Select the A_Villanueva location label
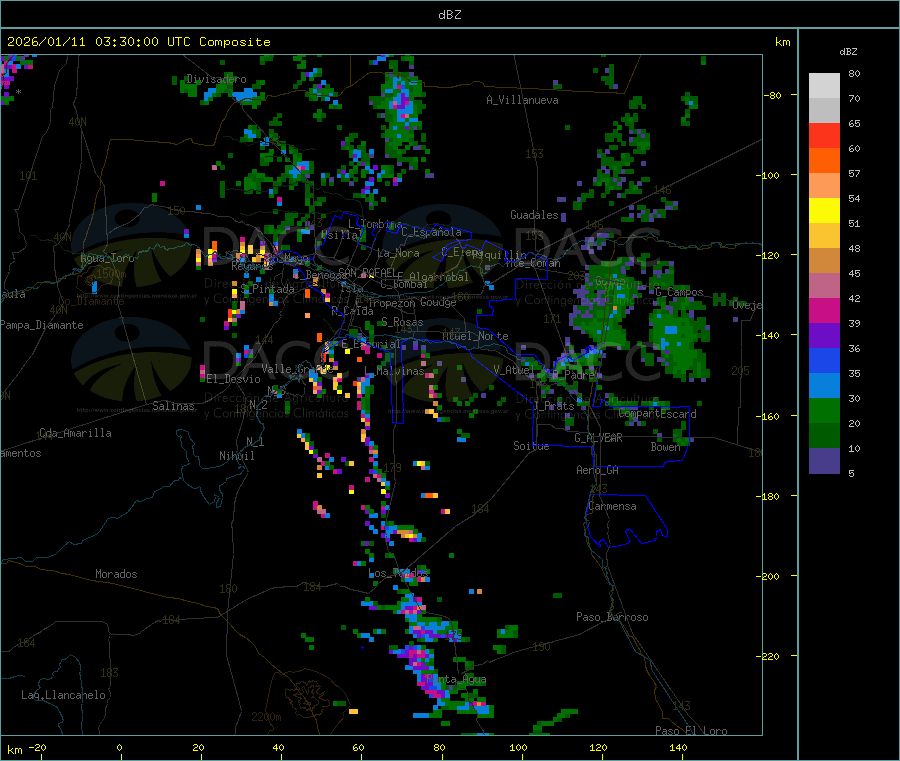This screenshot has width=900, height=761. click(x=522, y=100)
